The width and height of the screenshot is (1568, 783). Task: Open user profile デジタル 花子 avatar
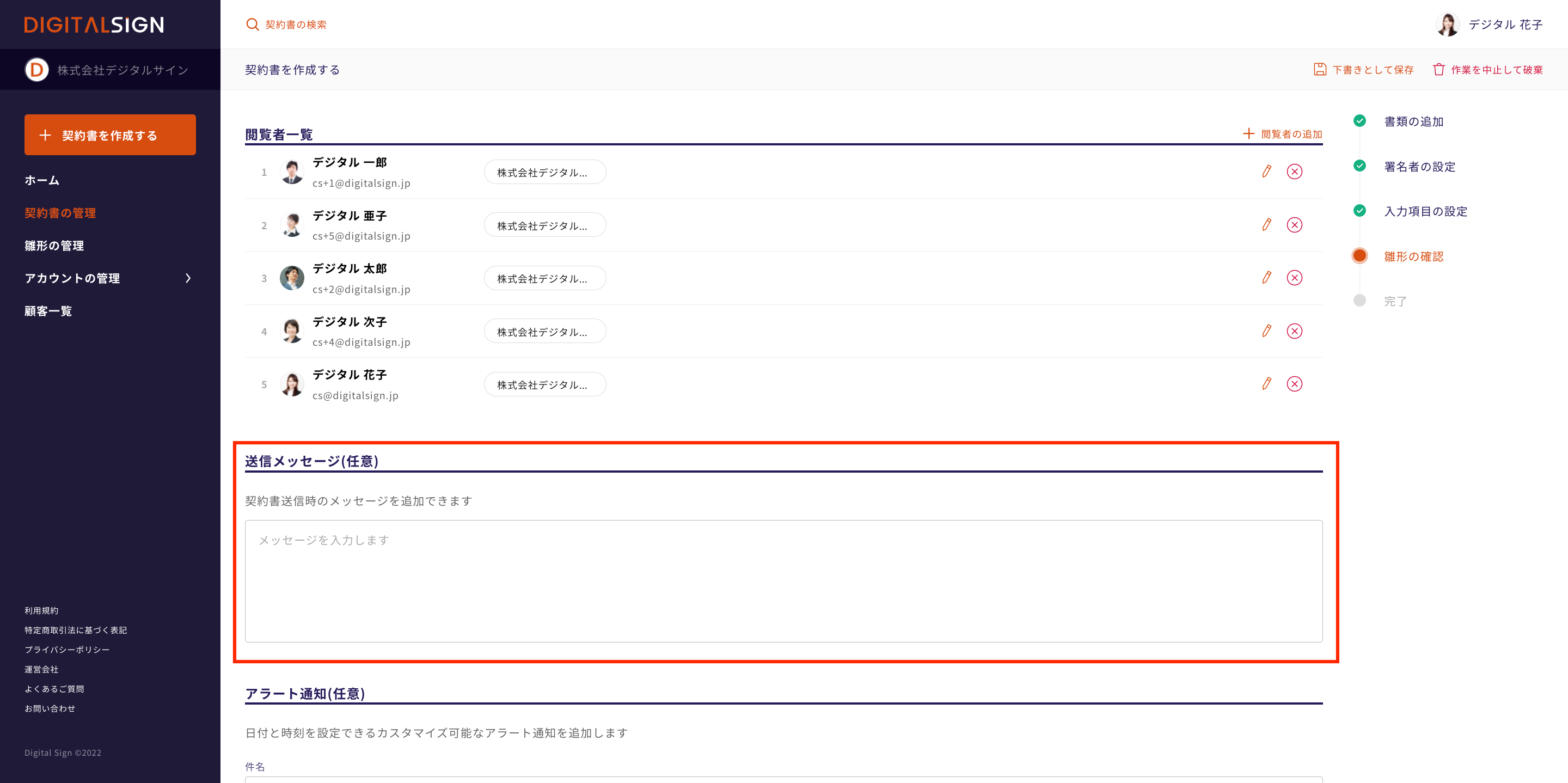click(1447, 25)
